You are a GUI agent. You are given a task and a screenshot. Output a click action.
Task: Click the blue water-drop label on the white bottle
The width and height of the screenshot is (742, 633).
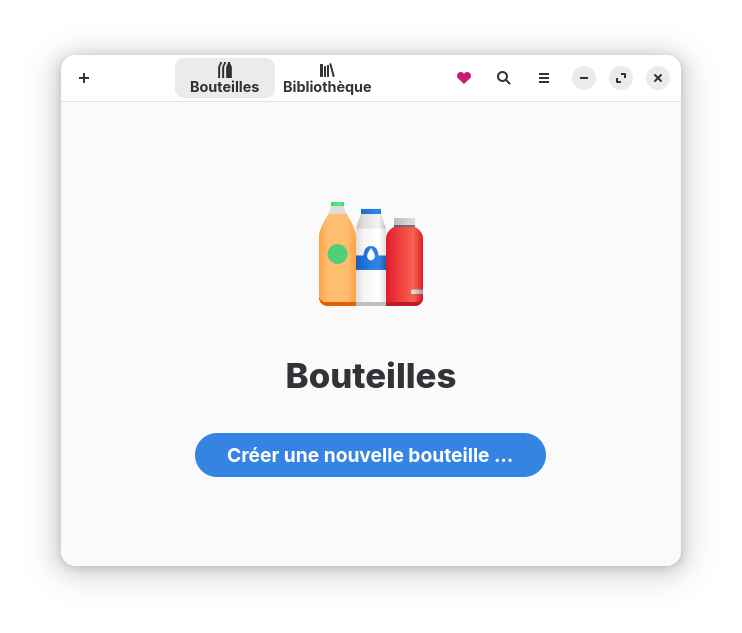pos(371,258)
